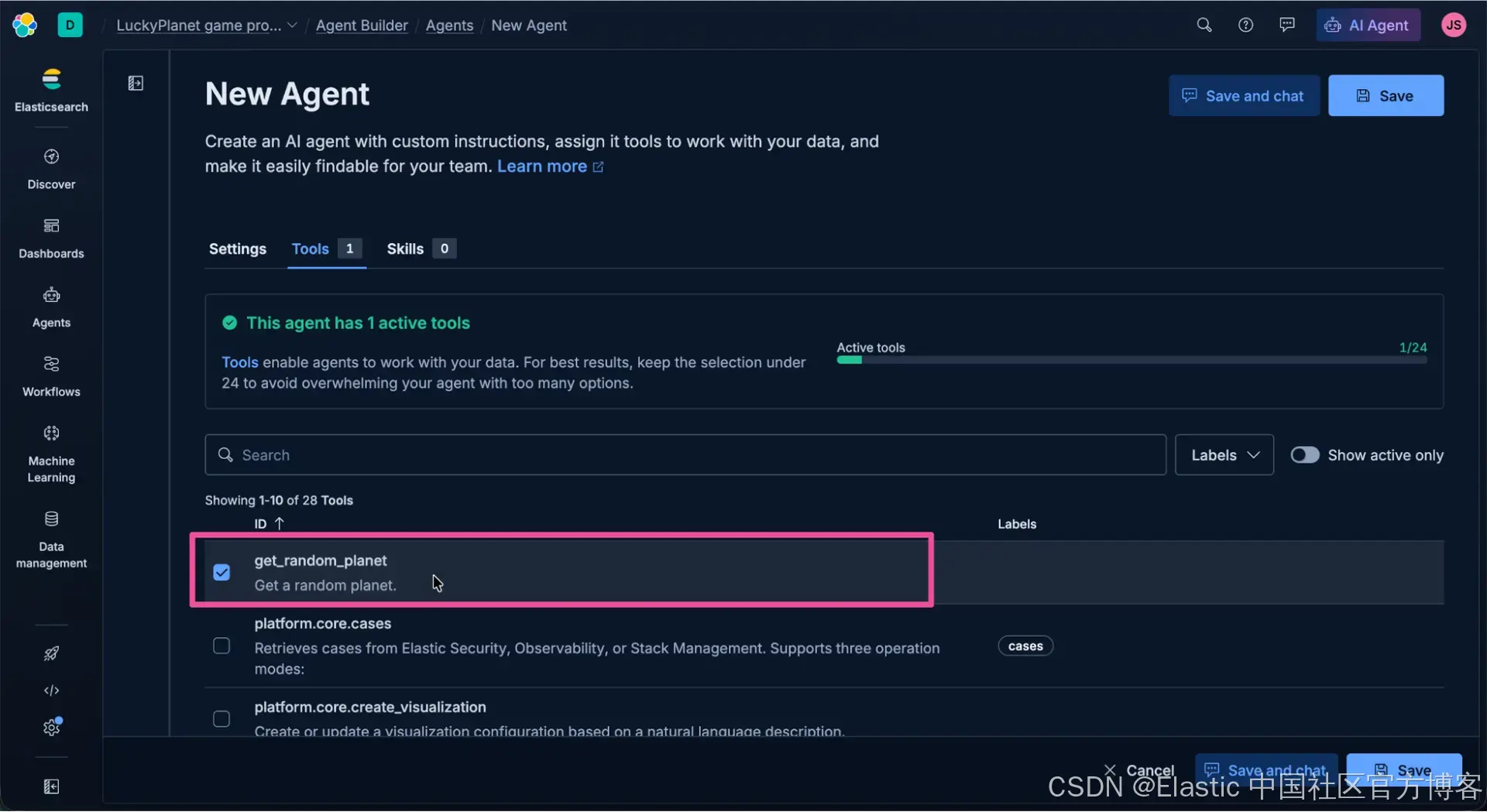Click the 'Get a random planet.' description
Viewport: 1487px width, 812px height.
point(325,586)
